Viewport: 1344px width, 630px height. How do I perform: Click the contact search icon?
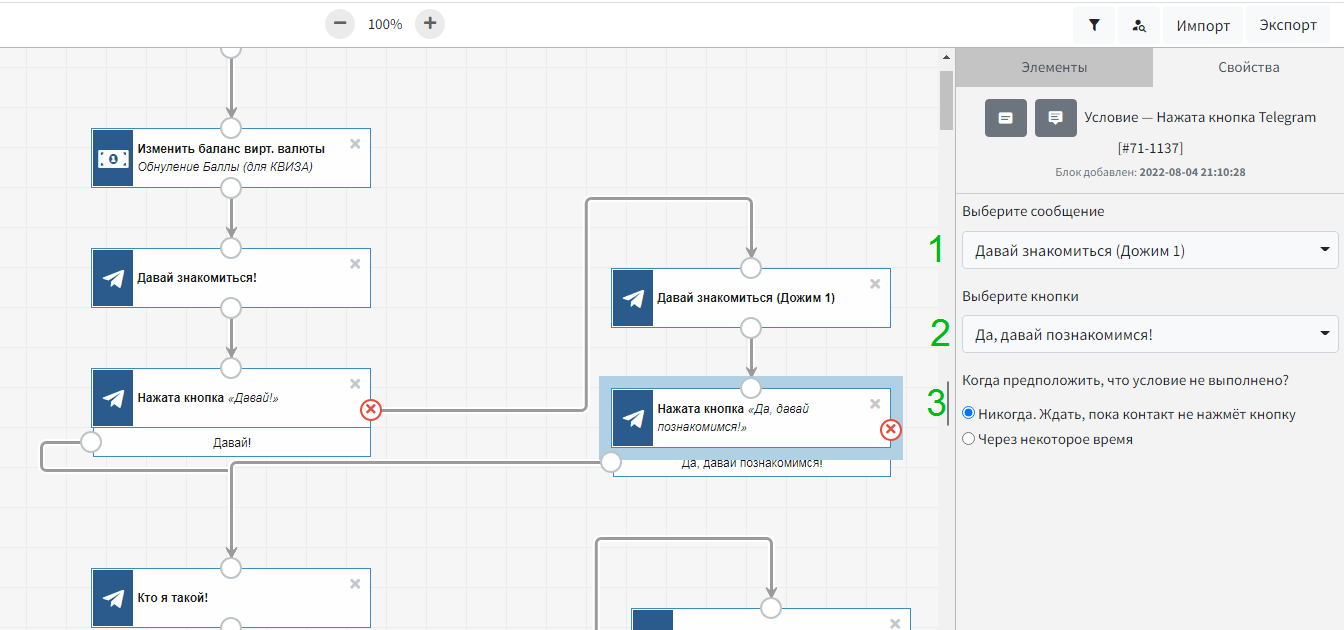(x=1139, y=25)
